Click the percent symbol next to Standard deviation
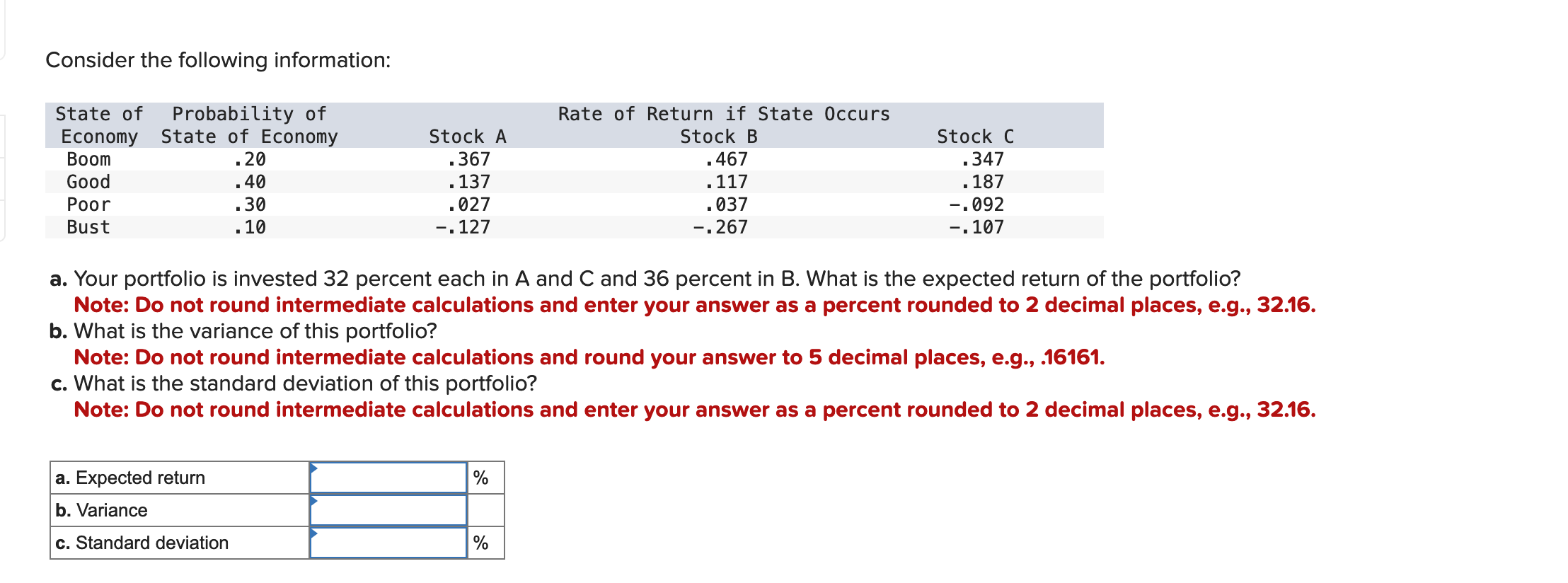The height and width of the screenshot is (583, 1568). pos(481,543)
